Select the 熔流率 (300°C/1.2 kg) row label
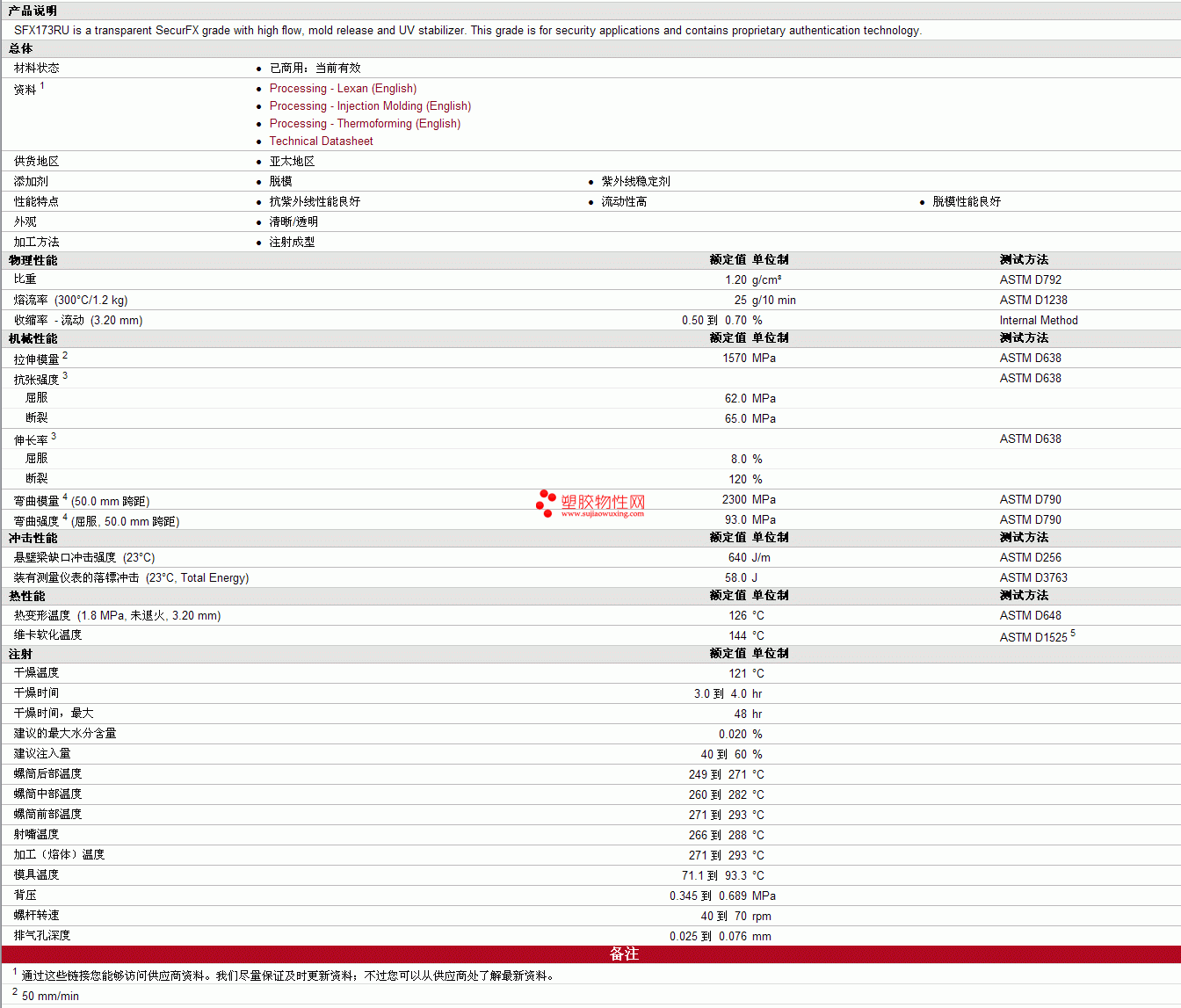This screenshot has width=1181, height=1008. pos(70,301)
